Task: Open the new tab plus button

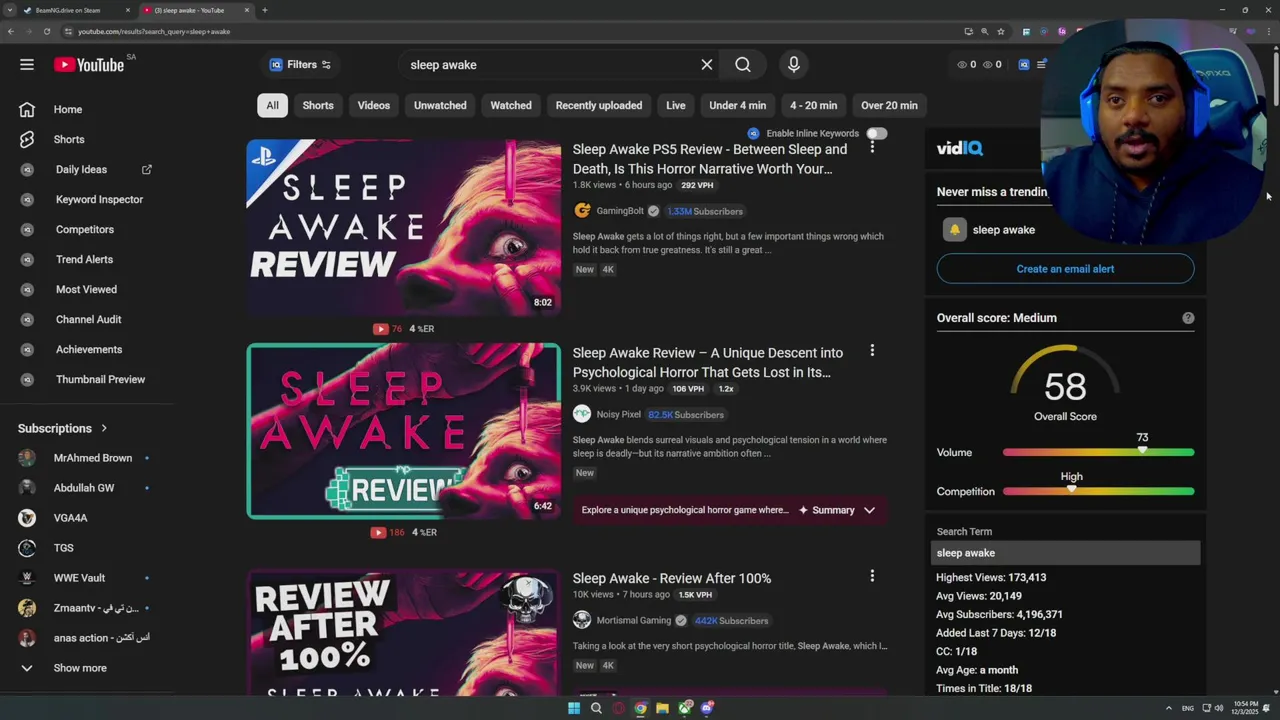Action: click(264, 10)
